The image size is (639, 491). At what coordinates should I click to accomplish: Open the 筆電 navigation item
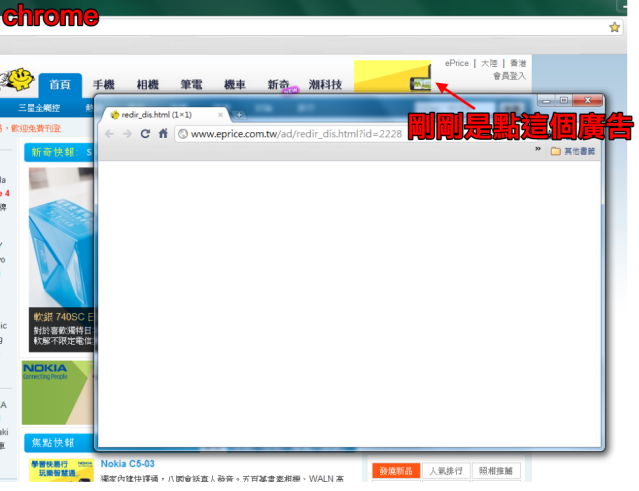tap(191, 85)
